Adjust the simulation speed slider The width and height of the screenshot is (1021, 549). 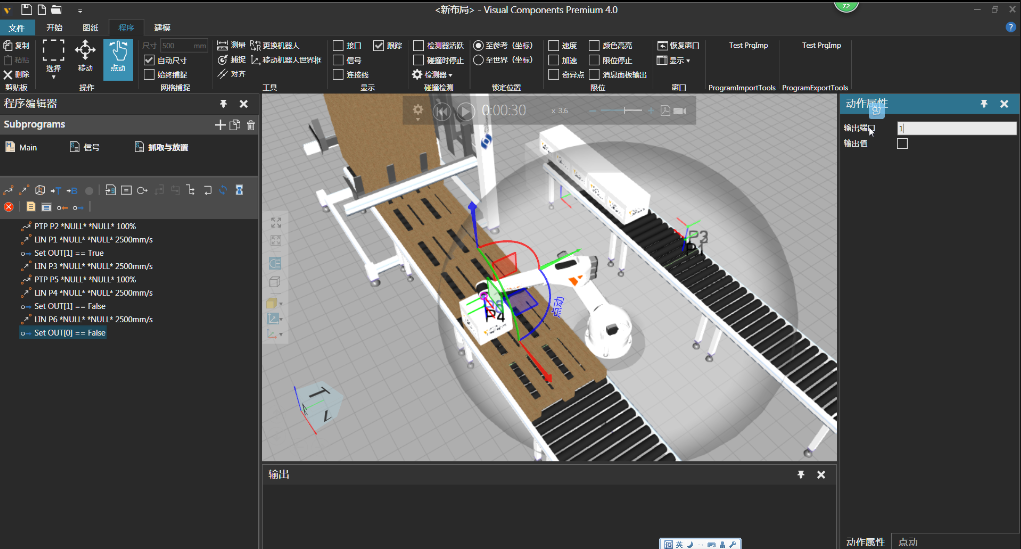tap(622, 111)
